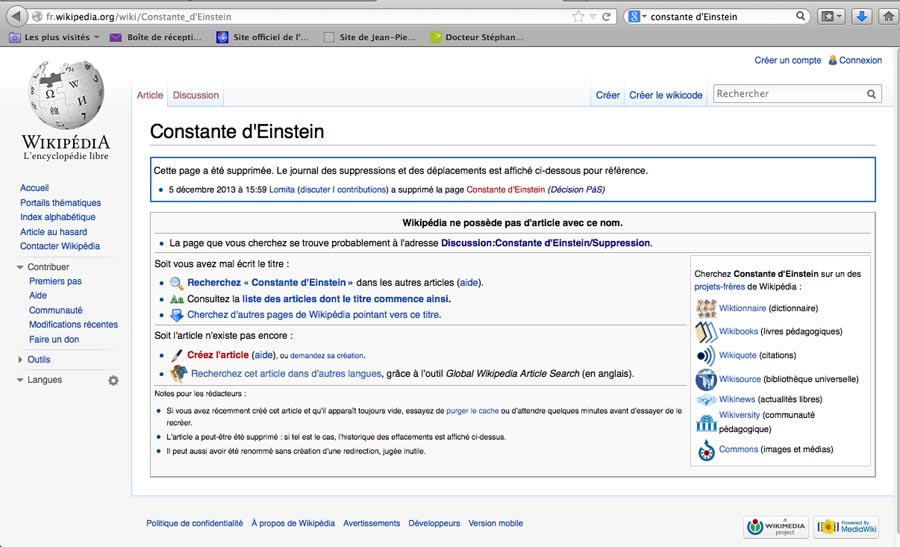Screen dimensions: 900x547
Task: Bookmark page with the star icon
Action: coord(578,17)
